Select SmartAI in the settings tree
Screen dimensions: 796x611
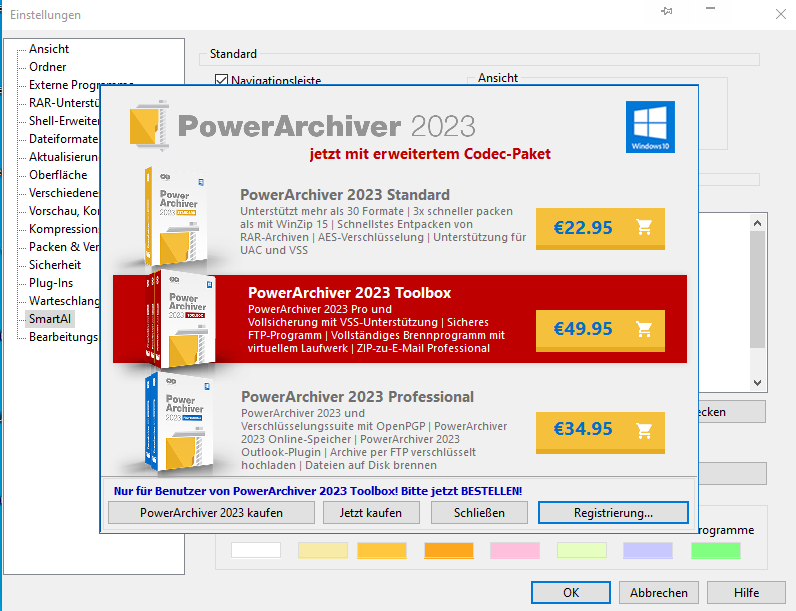click(x=50, y=319)
